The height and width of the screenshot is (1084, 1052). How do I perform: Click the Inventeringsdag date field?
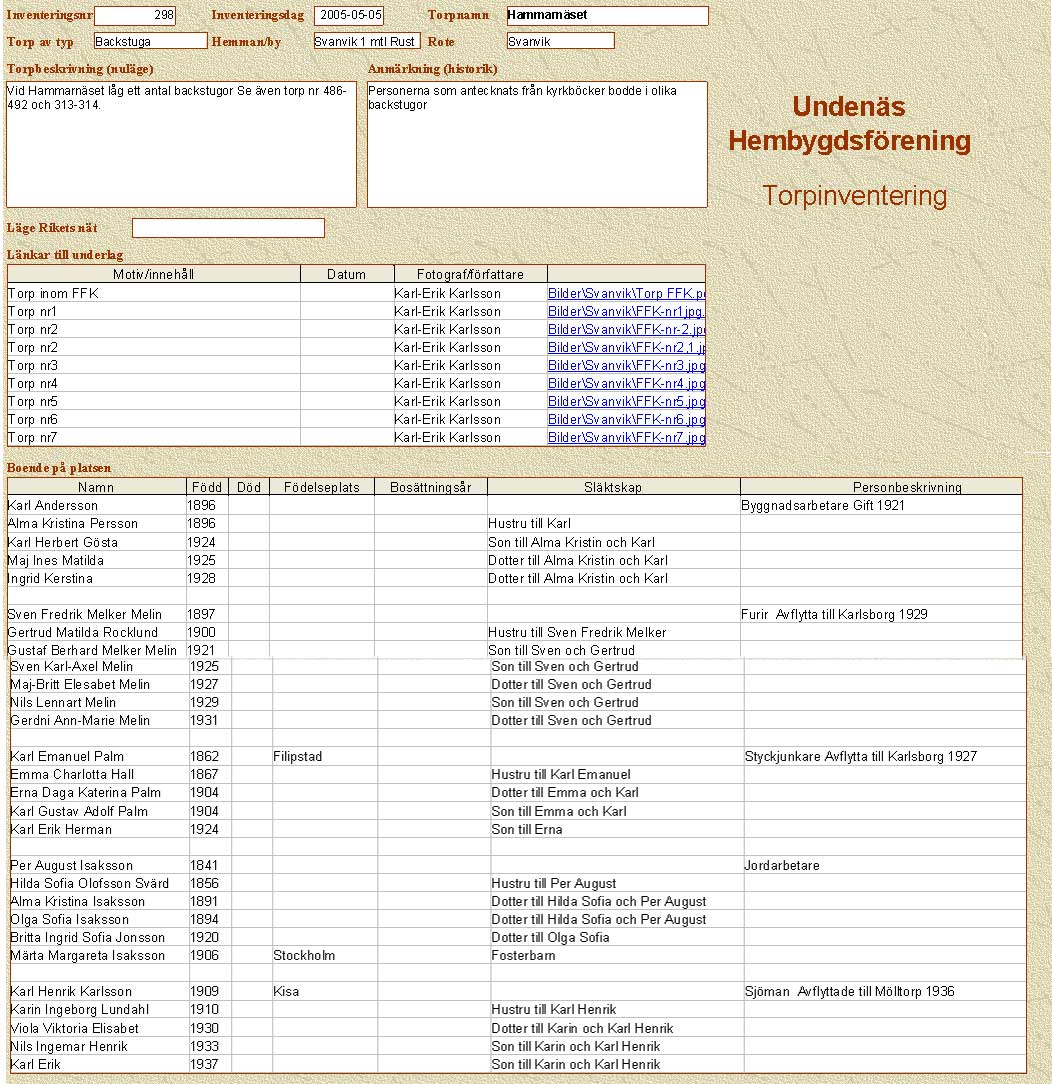tap(348, 16)
